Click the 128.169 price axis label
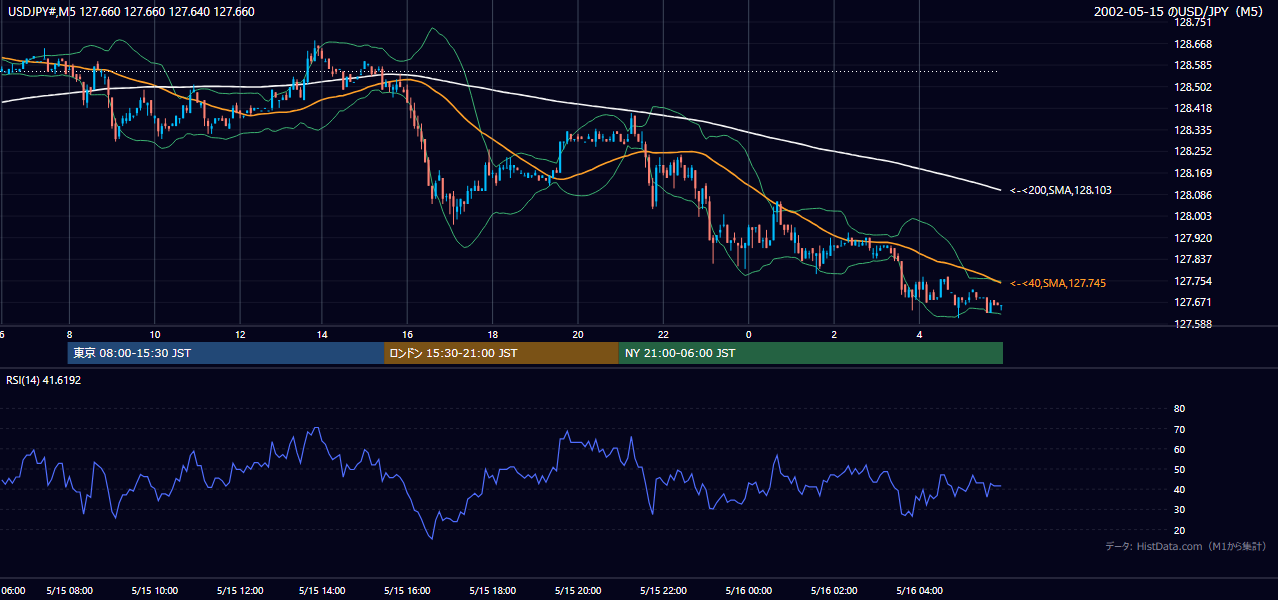This screenshot has width=1278, height=600. point(1193,173)
